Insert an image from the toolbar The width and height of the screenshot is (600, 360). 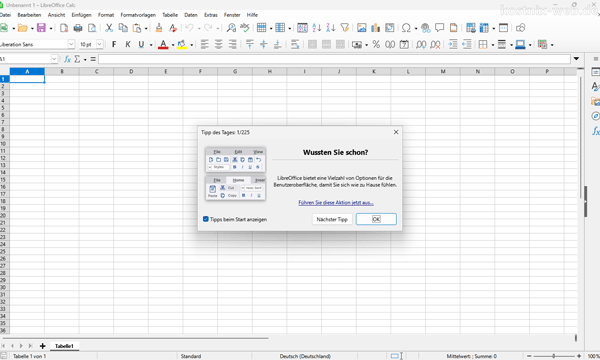[362, 28]
